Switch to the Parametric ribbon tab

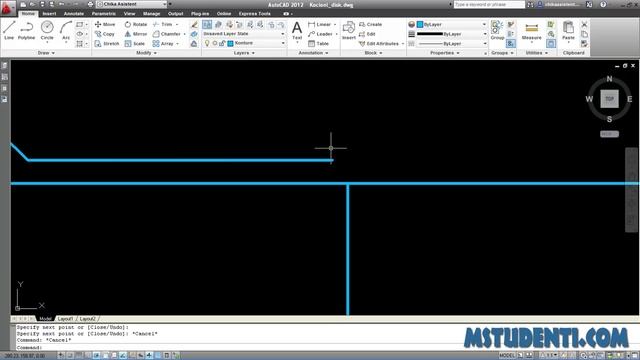[103, 13]
